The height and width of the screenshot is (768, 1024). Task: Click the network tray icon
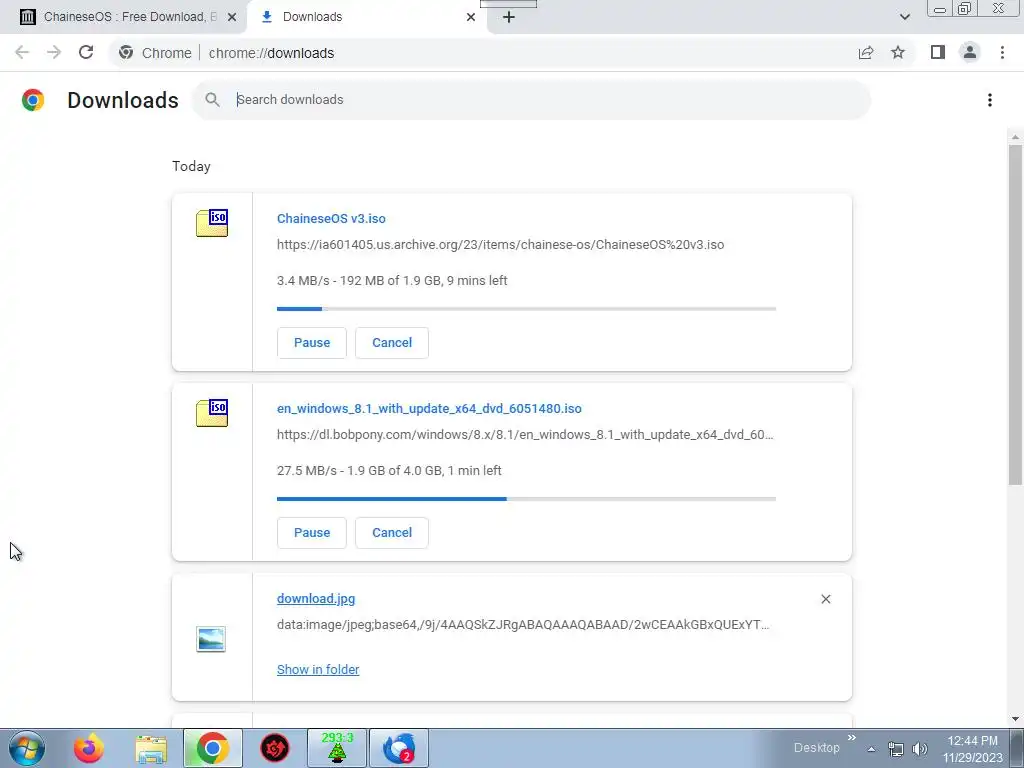(x=896, y=750)
